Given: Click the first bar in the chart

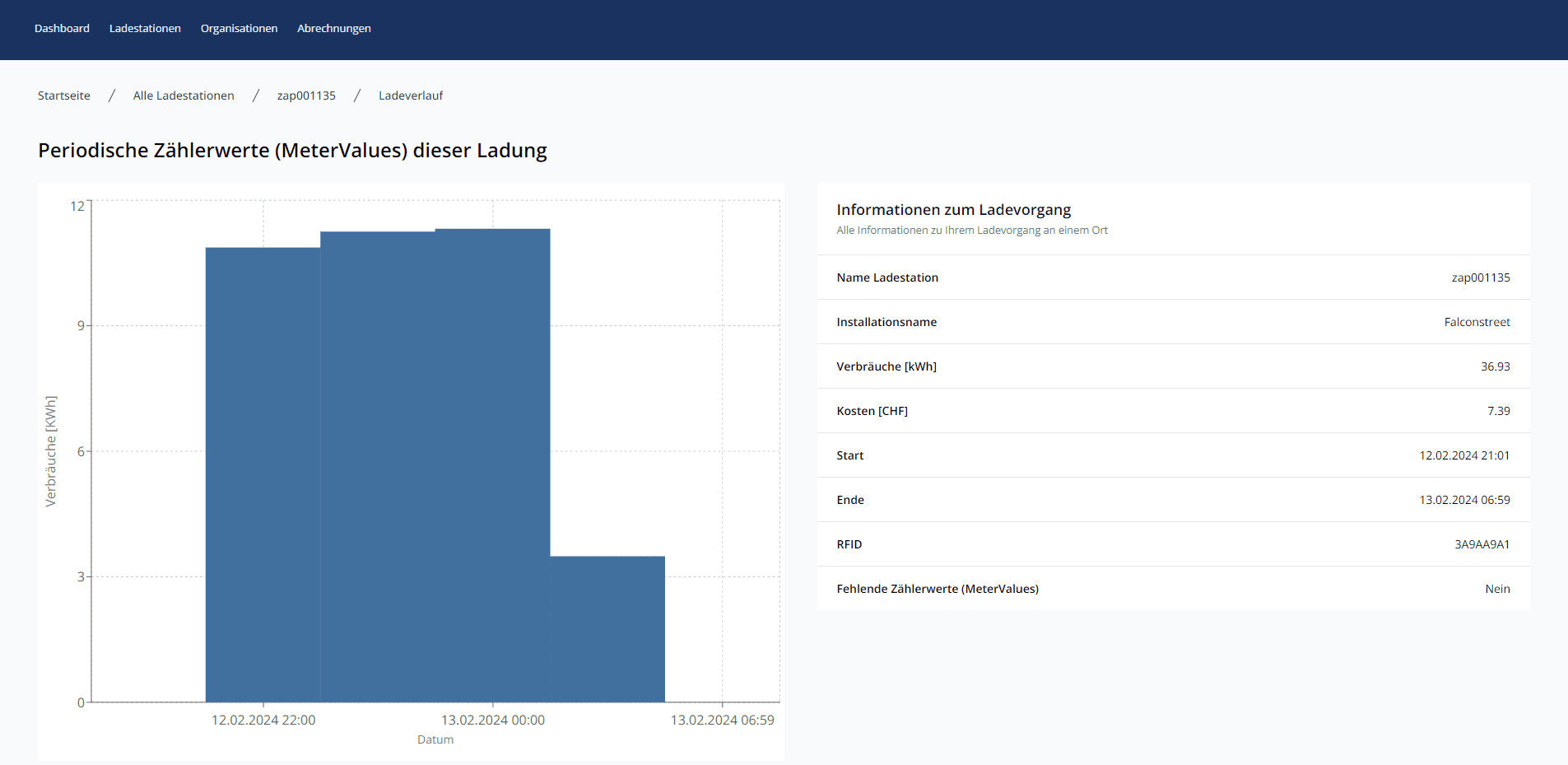Looking at the screenshot, I should pyautogui.click(x=263, y=474).
